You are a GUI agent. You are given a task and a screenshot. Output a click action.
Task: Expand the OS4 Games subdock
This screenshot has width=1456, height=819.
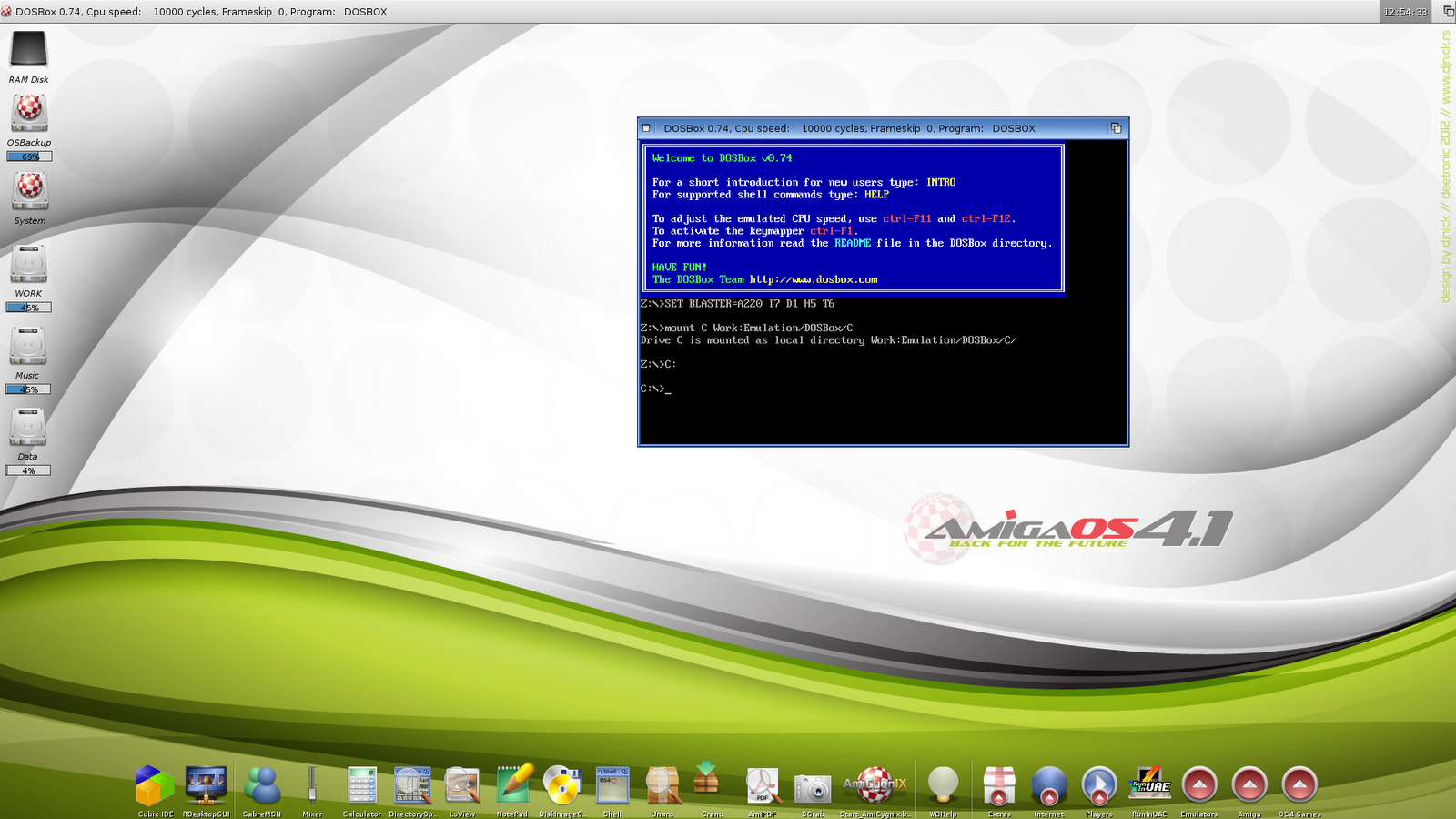1299,784
